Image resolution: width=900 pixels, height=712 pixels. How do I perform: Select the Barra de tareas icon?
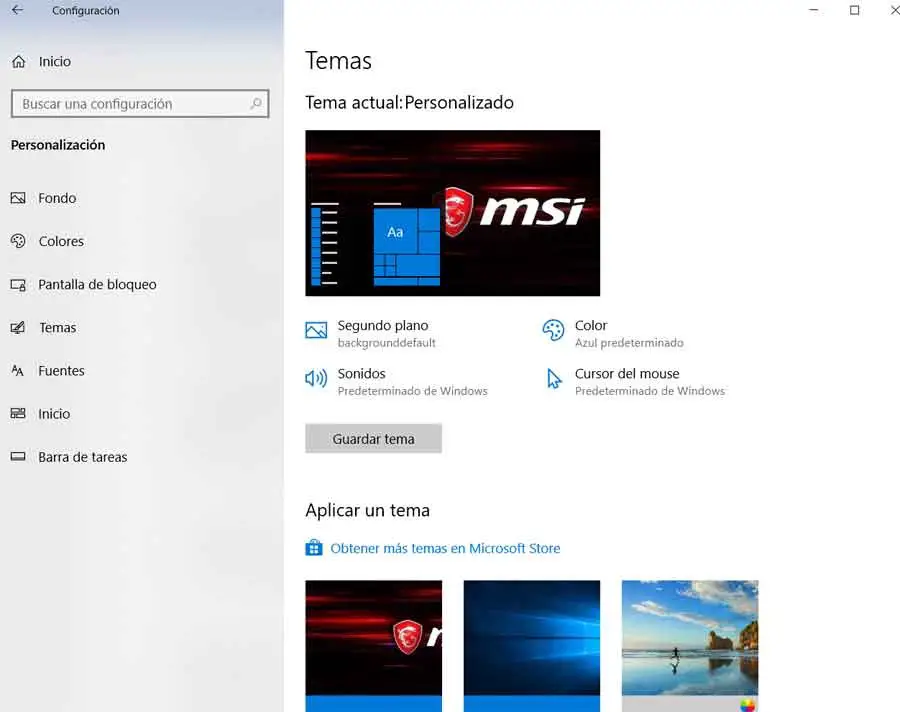pos(18,456)
